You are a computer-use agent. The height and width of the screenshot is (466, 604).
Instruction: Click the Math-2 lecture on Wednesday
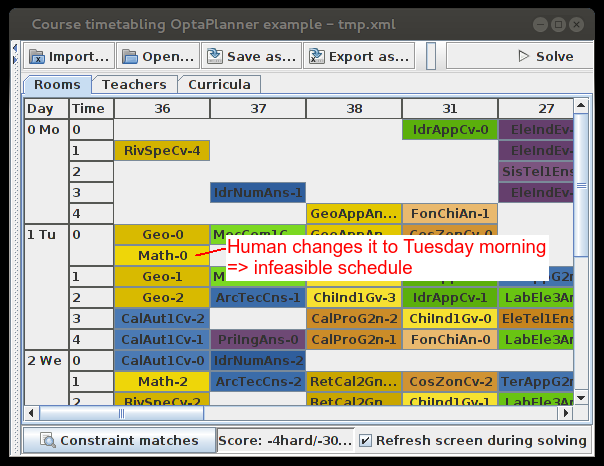coord(162,381)
